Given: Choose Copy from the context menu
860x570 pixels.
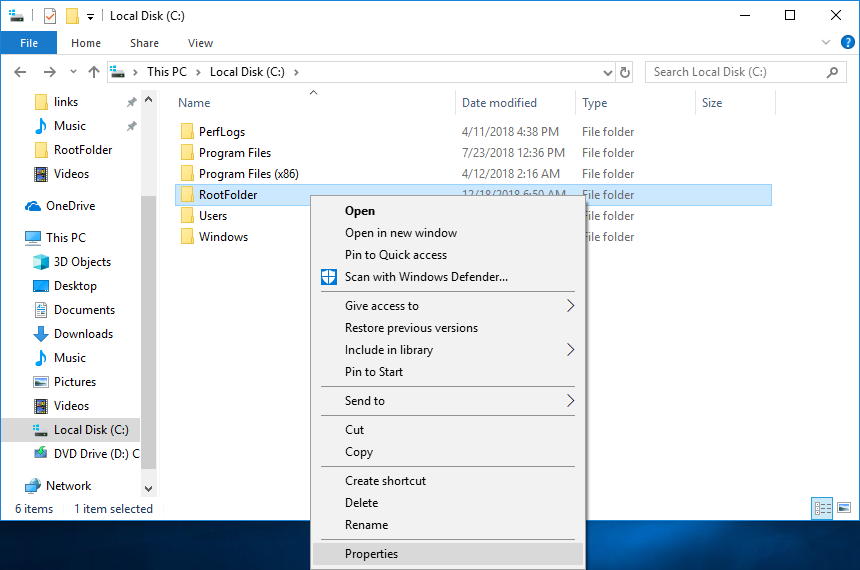Looking at the screenshot, I should tap(448, 452).
